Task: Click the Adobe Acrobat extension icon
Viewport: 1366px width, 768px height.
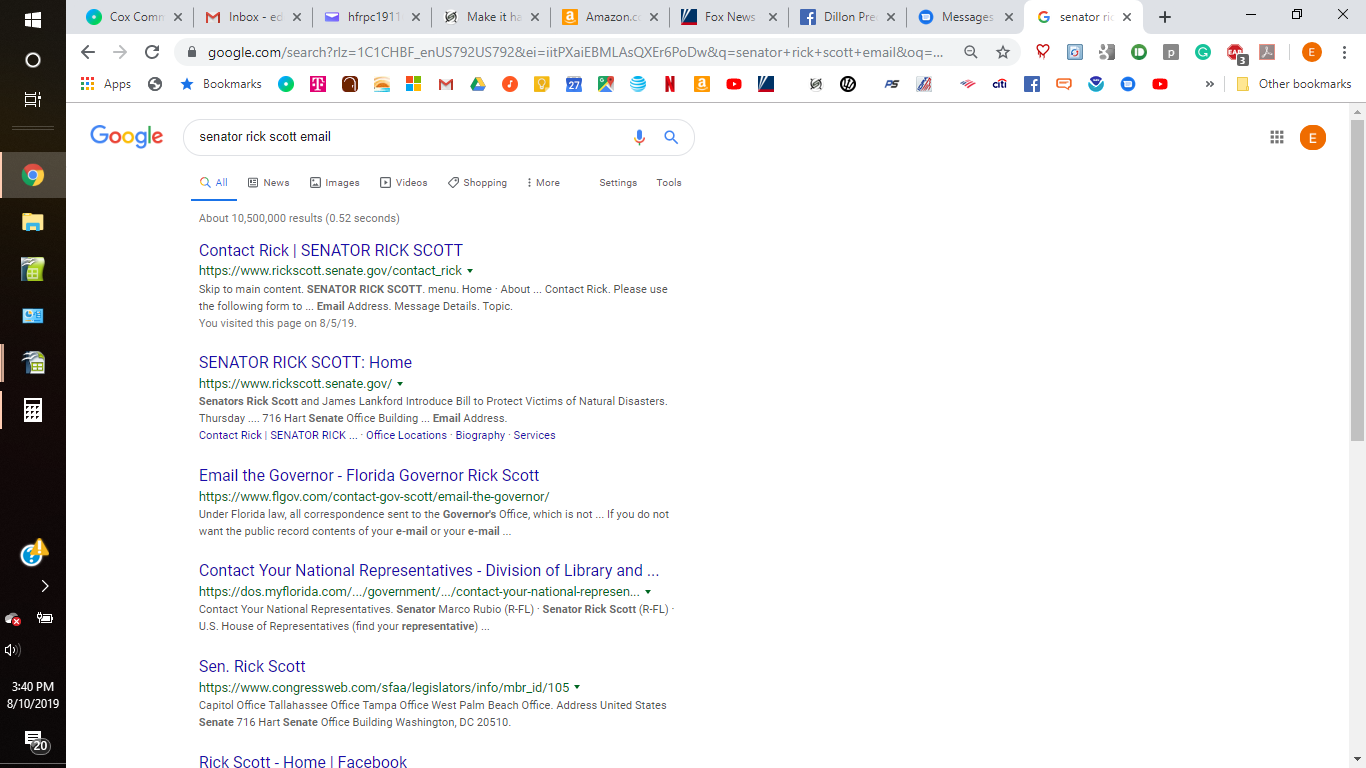Action: click(x=1267, y=52)
